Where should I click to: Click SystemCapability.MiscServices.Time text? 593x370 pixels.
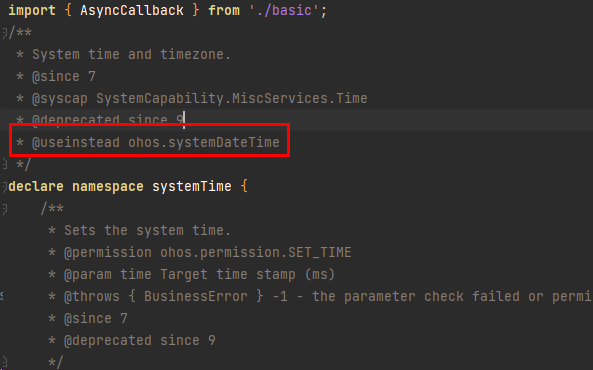(231, 98)
